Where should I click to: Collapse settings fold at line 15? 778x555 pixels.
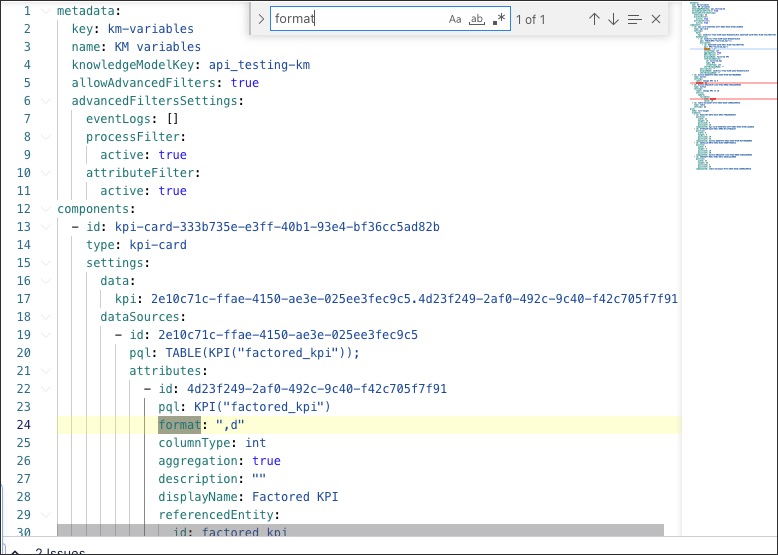[x=46, y=263]
